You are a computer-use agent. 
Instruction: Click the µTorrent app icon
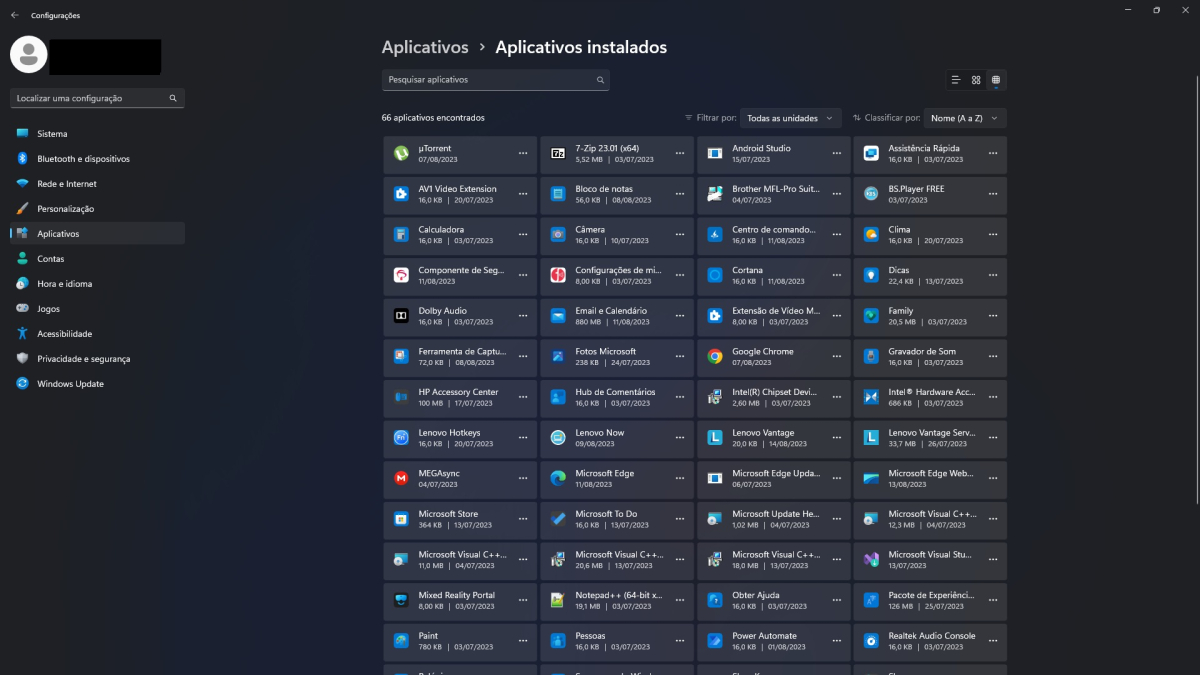pyautogui.click(x=401, y=153)
